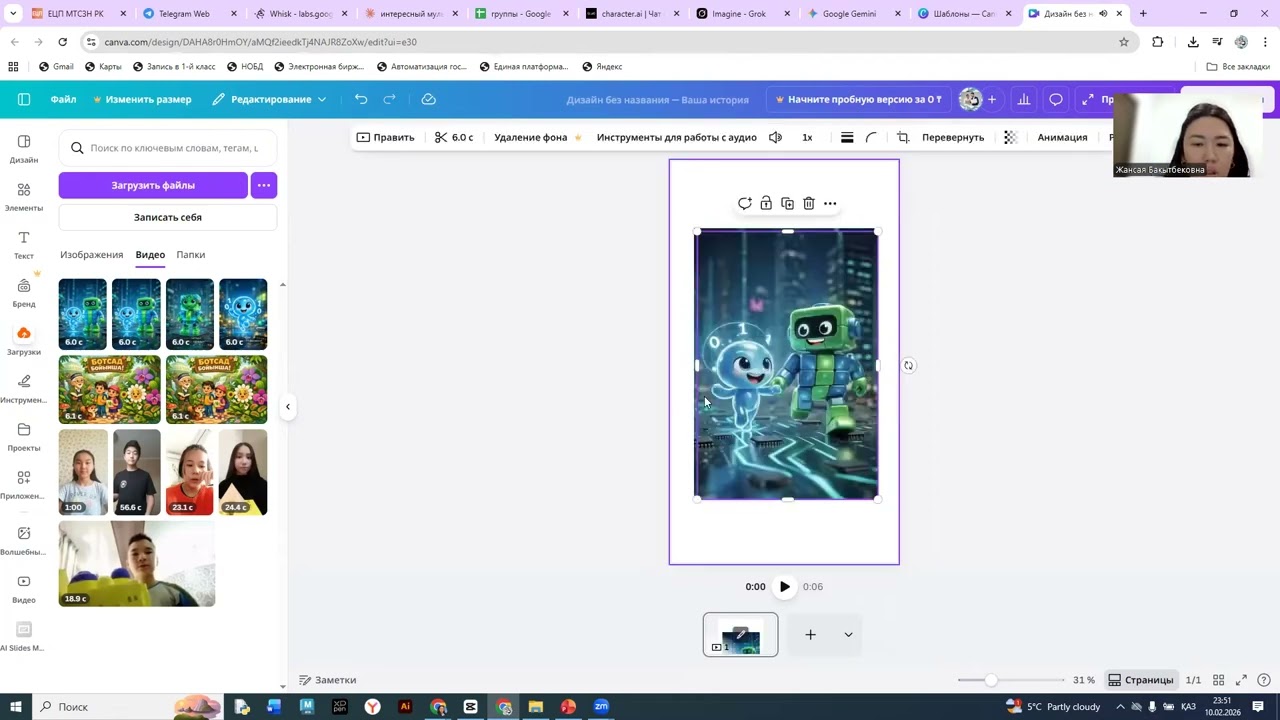Click the undo arrow
1280x720 pixels.
click(x=361, y=99)
